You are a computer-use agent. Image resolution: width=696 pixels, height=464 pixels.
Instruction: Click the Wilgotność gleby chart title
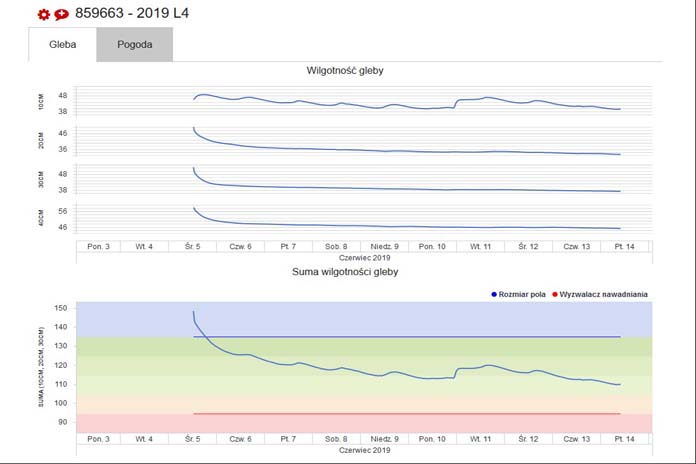point(345,71)
